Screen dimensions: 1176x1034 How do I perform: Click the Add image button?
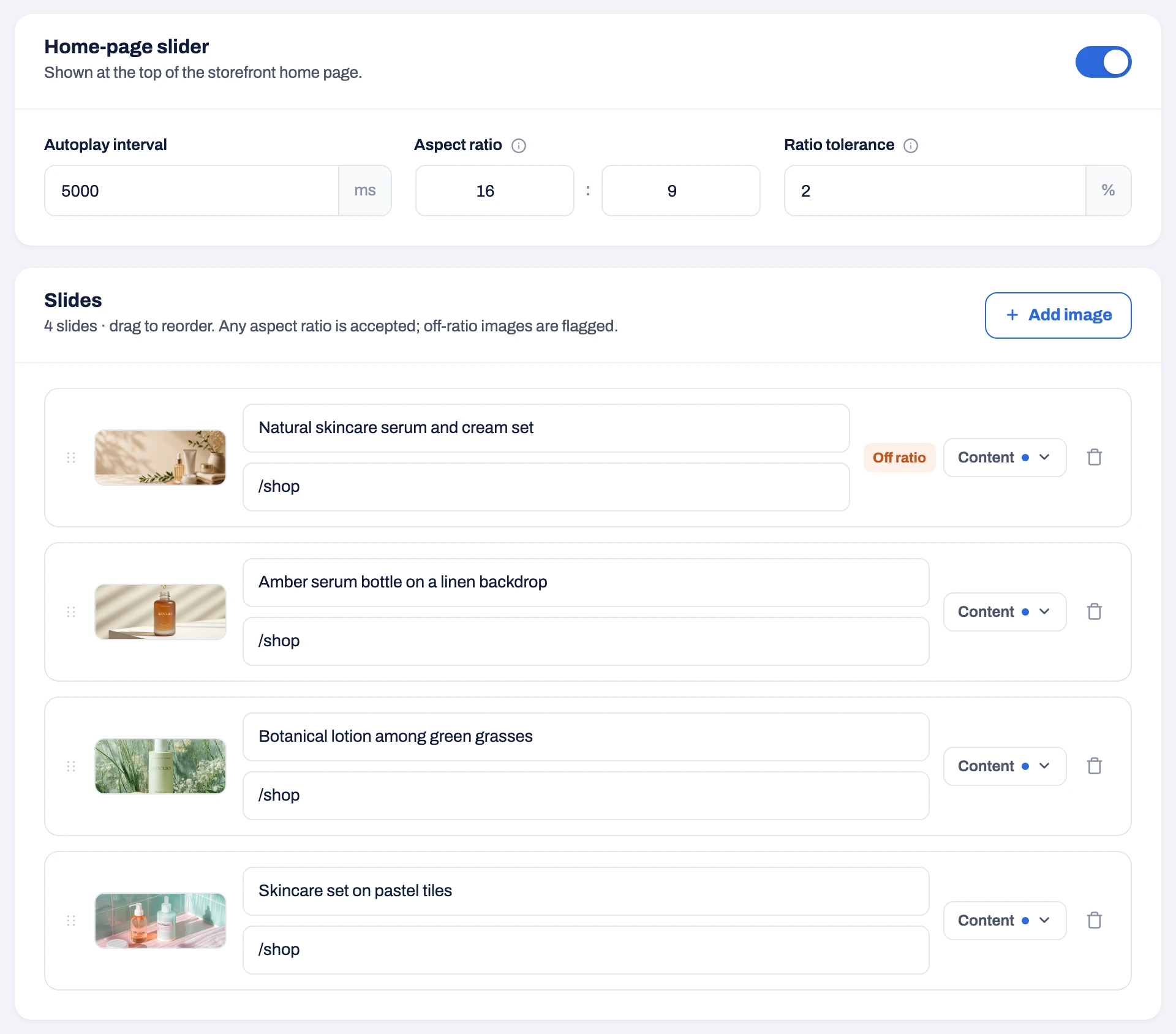[1058, 315]
